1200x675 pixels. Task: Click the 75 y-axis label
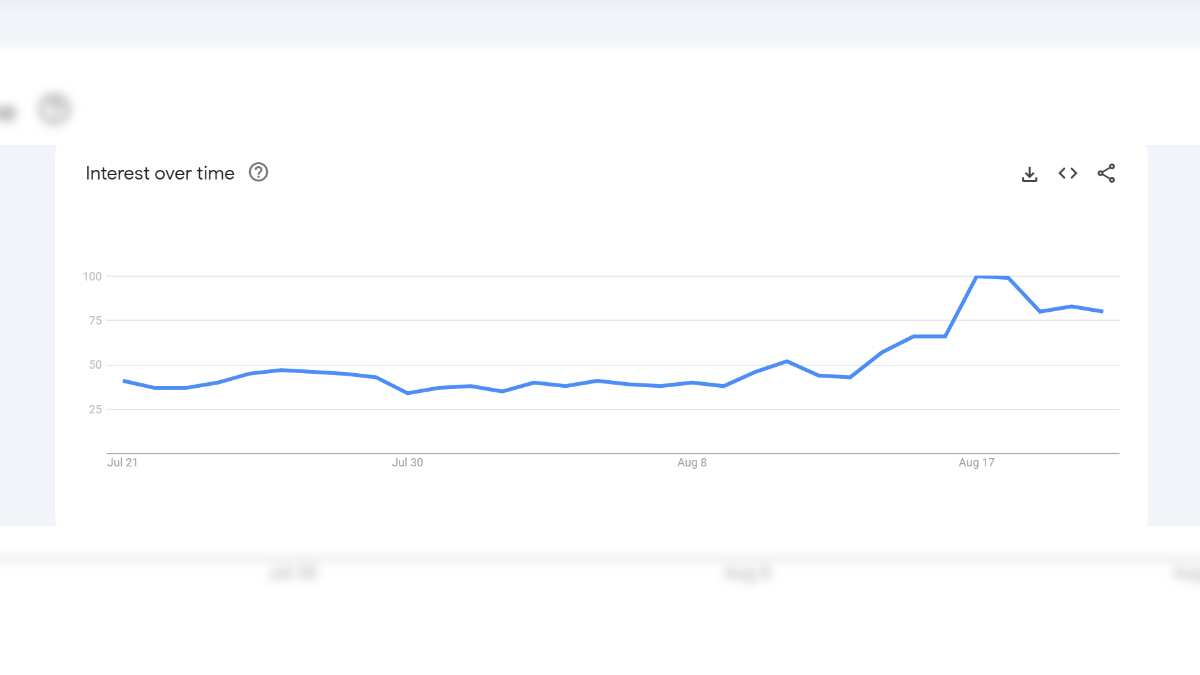(95, 320)
